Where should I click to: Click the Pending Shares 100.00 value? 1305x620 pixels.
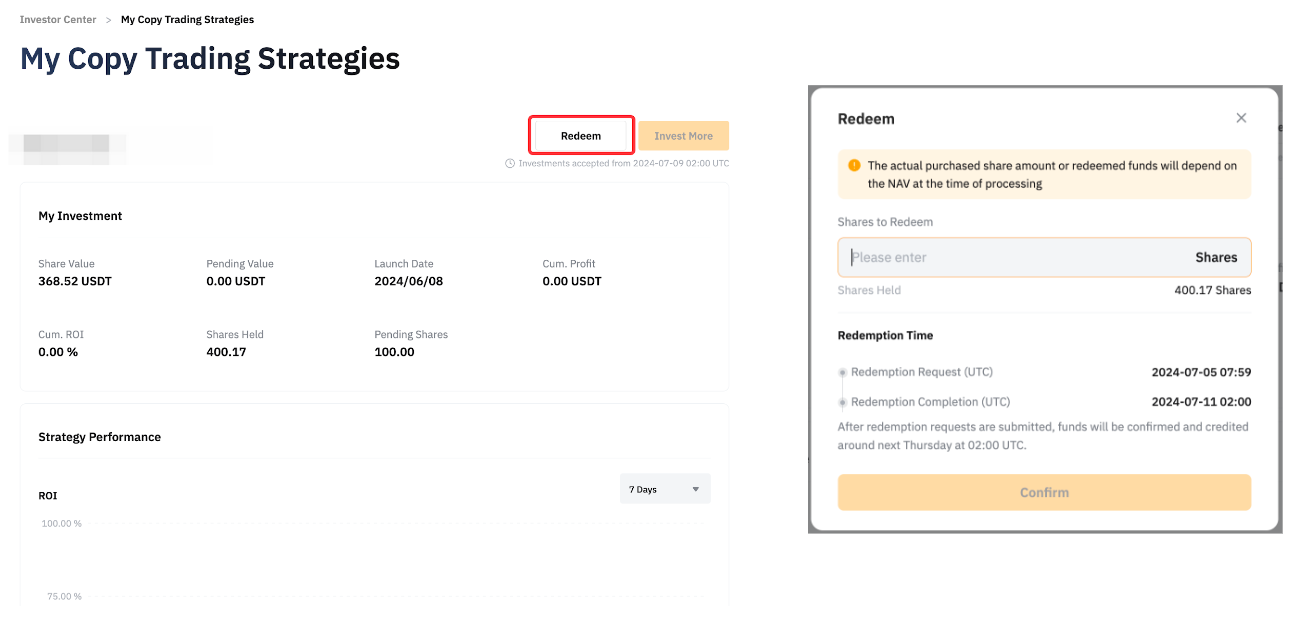(394, 352)
